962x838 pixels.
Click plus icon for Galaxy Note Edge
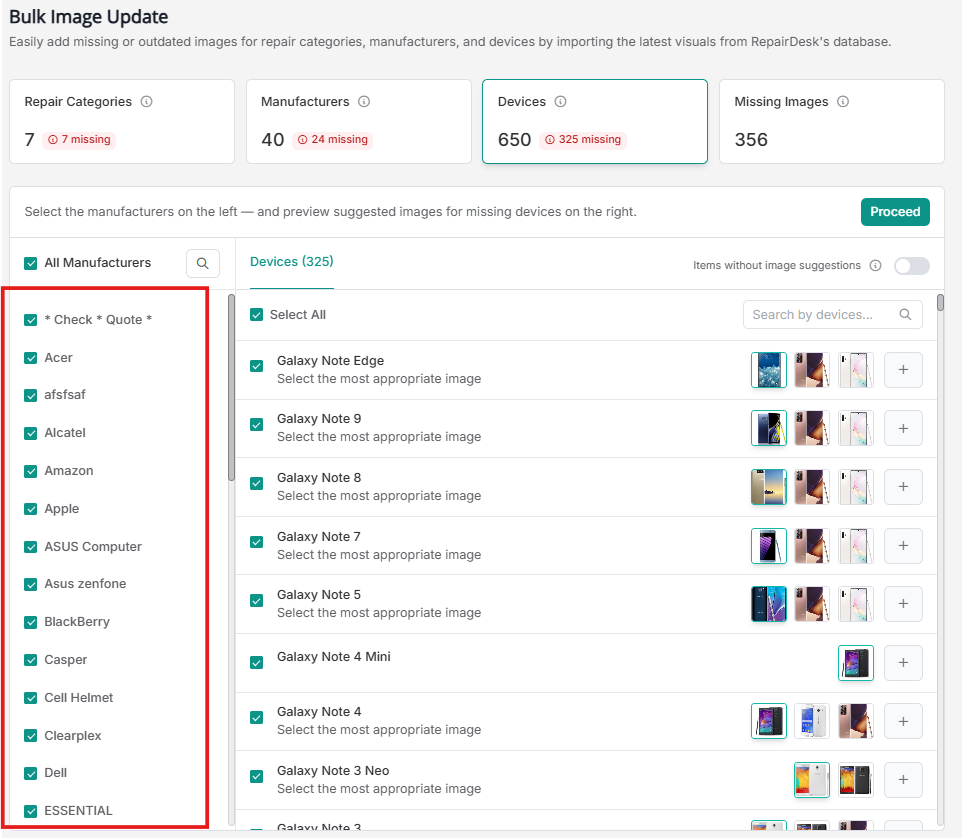[x=903, y=370]
